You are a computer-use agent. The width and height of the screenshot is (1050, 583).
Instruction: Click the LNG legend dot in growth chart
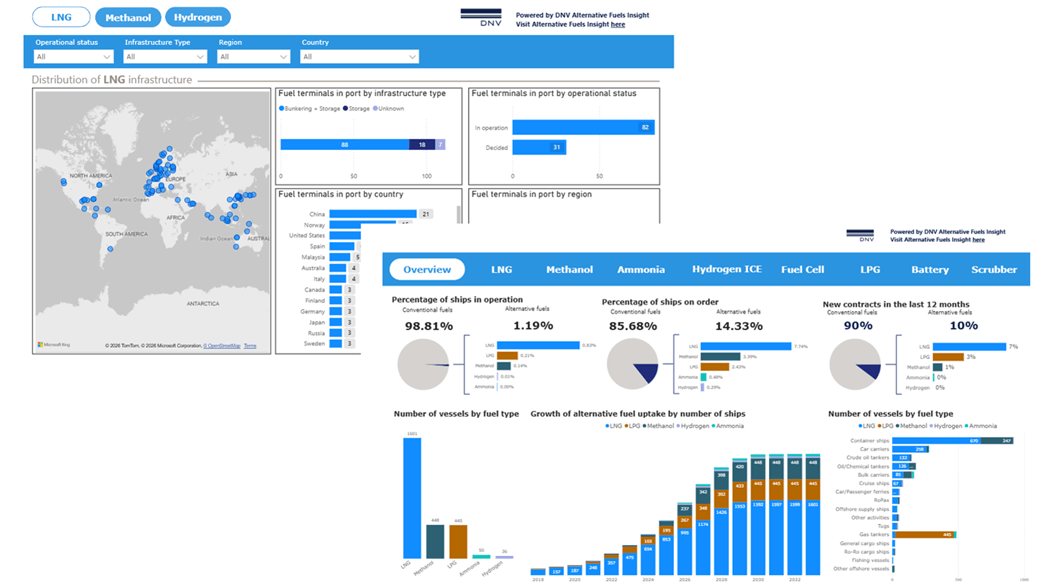tap(607, 426)
